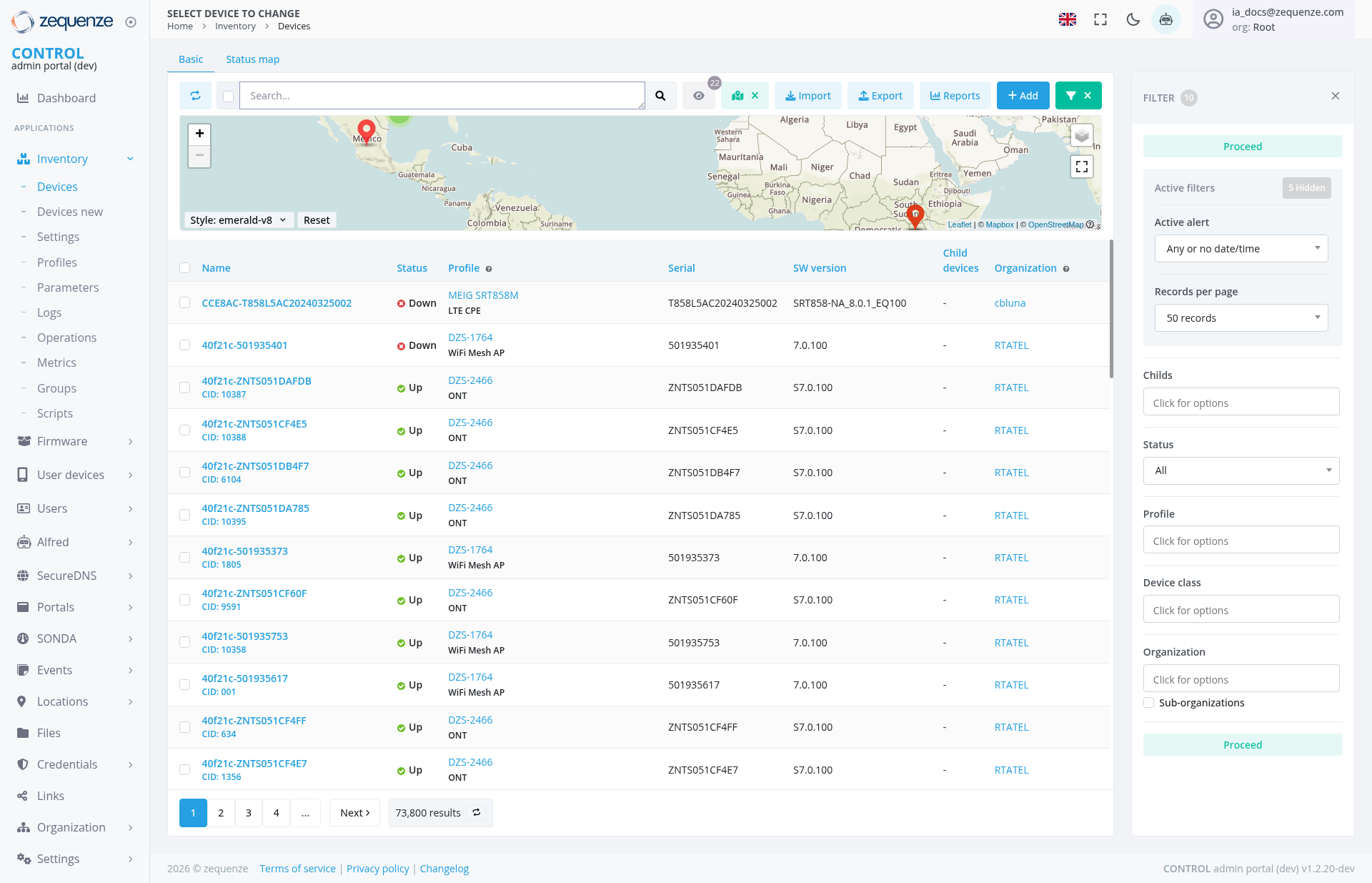Open the Records per page dropdown

(x=1241, y=318)
